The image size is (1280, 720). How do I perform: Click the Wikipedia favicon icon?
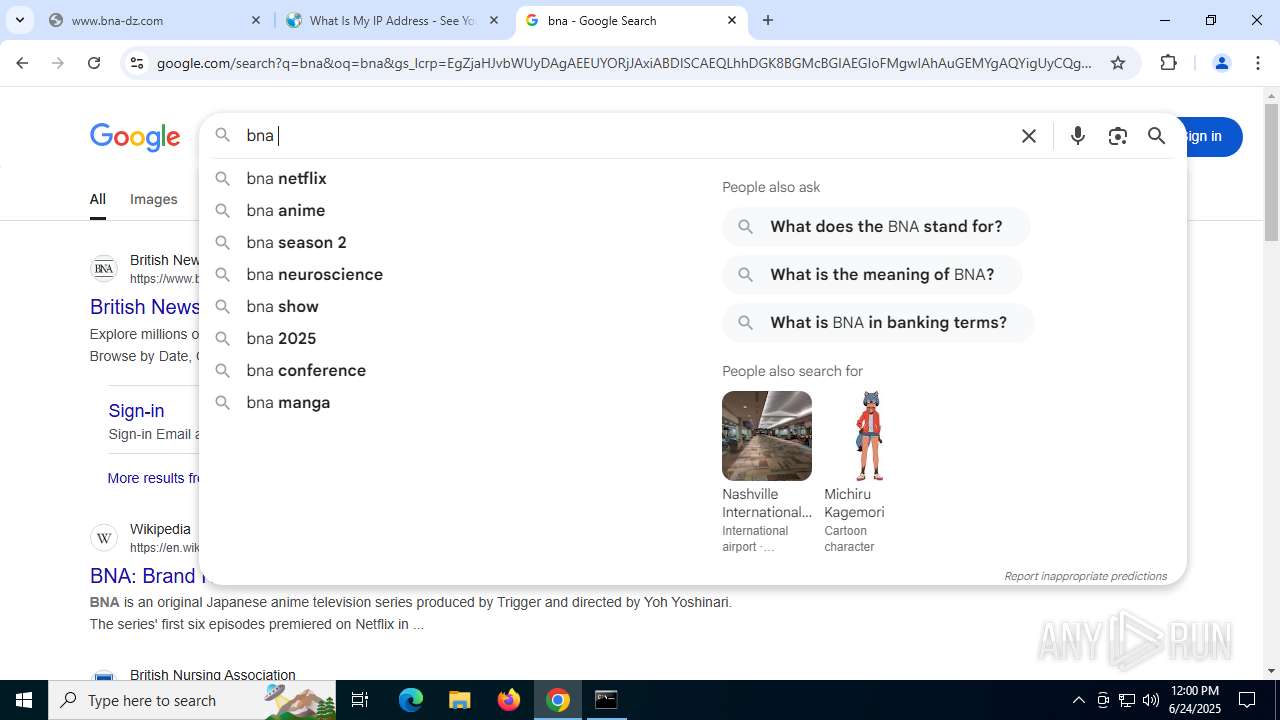coord(104,538)
